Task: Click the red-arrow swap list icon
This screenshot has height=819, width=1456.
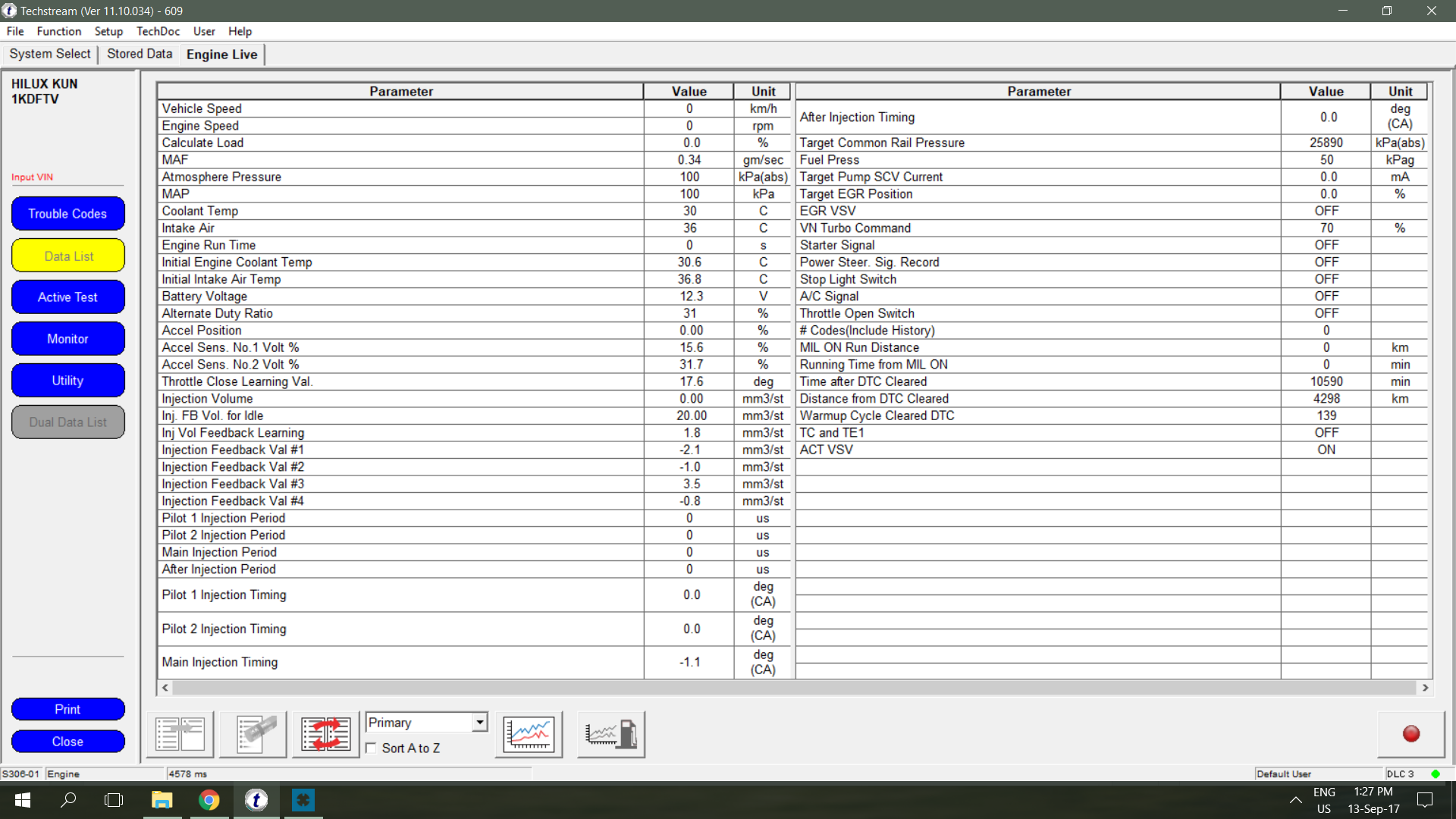Action: pos(326,734)
